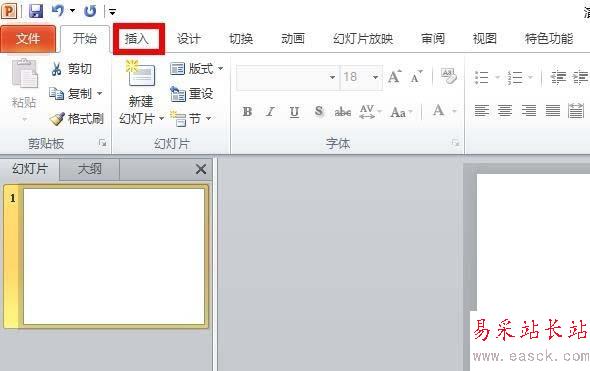Viewport: 590px width, 371px height.
Task: Toggle Underline formatting
Action: point(294,112)
